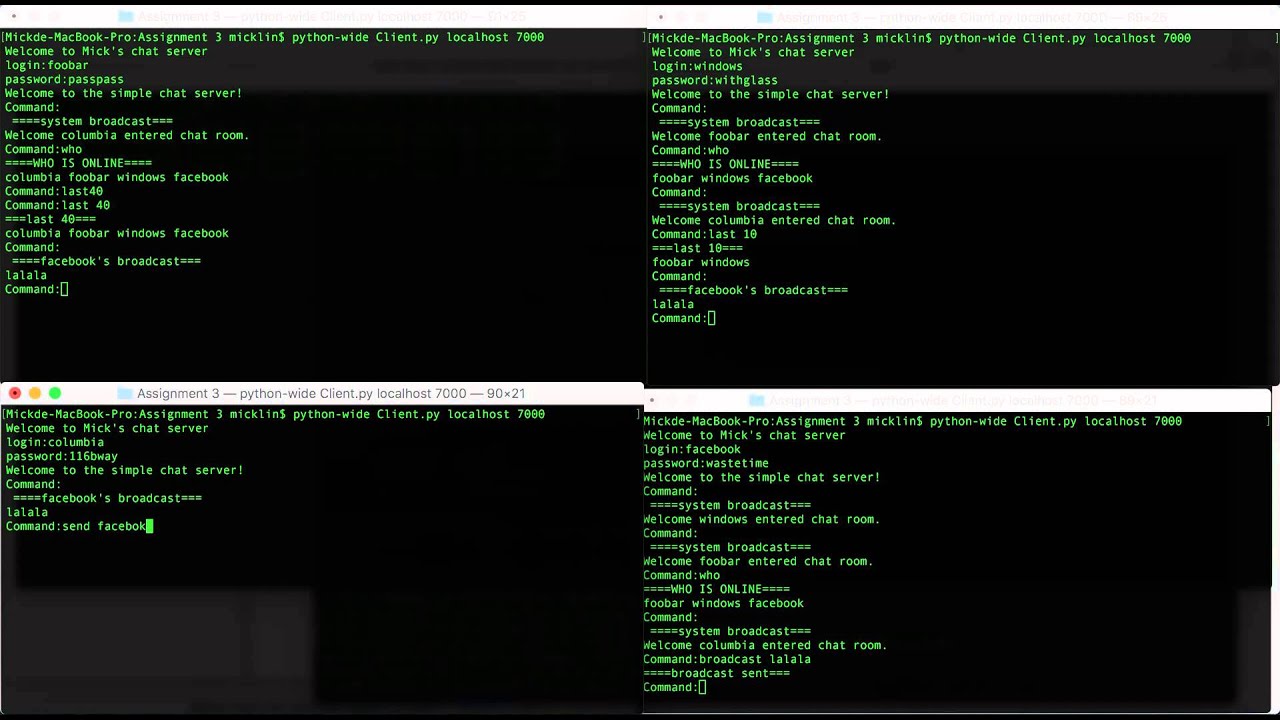
Task: Click "Welcome to Mick's chat server" in facebook terminal
Action: tap(744, 435)
